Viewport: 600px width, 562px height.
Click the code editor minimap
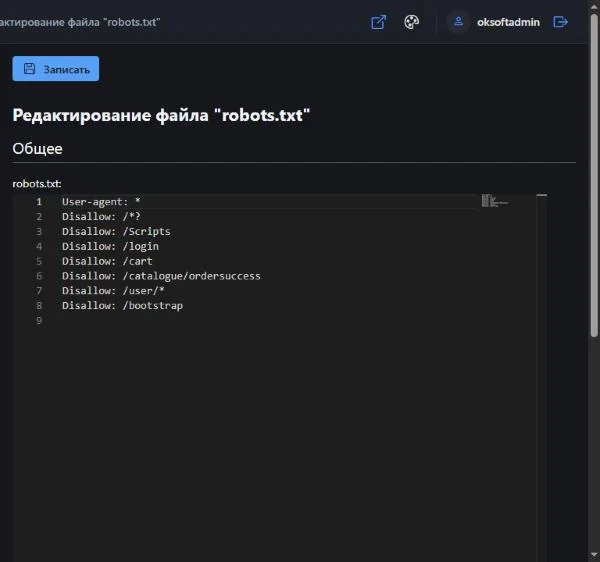pyautogui.click(x=495, y=200)
